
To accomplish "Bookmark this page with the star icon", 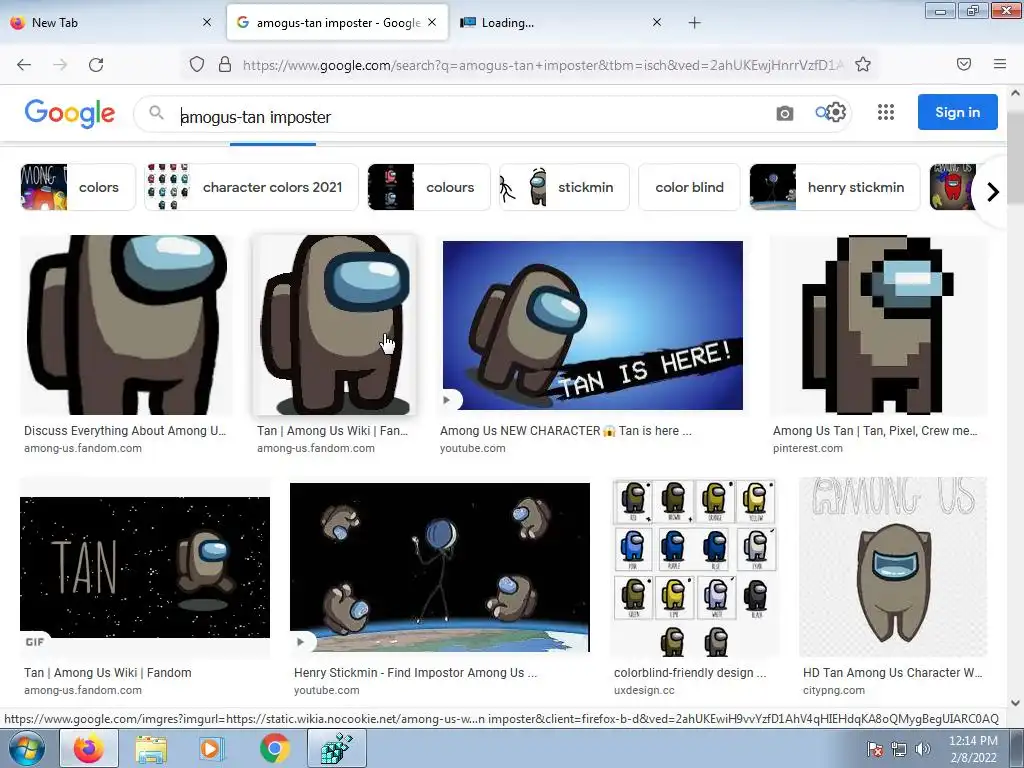I will [863, 64].
